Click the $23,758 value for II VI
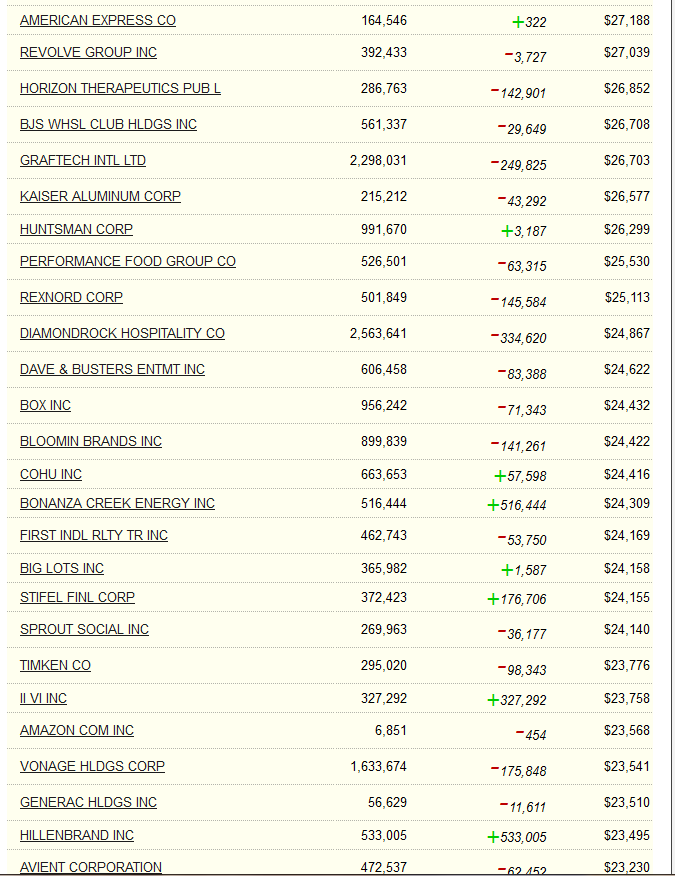The height and width of the screenshot is (876, 675). 627,699
